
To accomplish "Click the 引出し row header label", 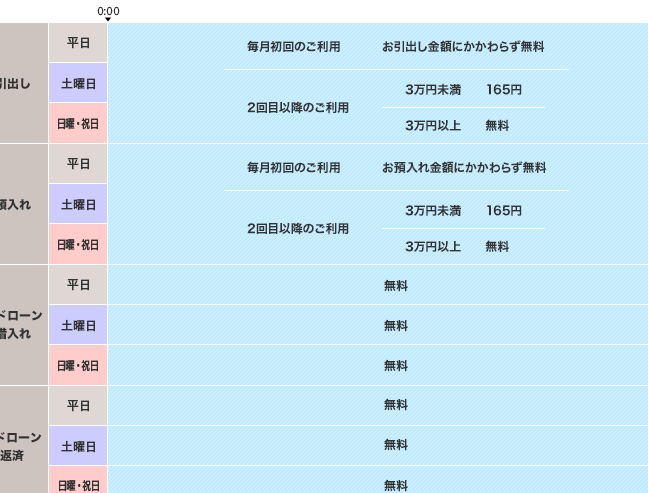I will [16, 84].
